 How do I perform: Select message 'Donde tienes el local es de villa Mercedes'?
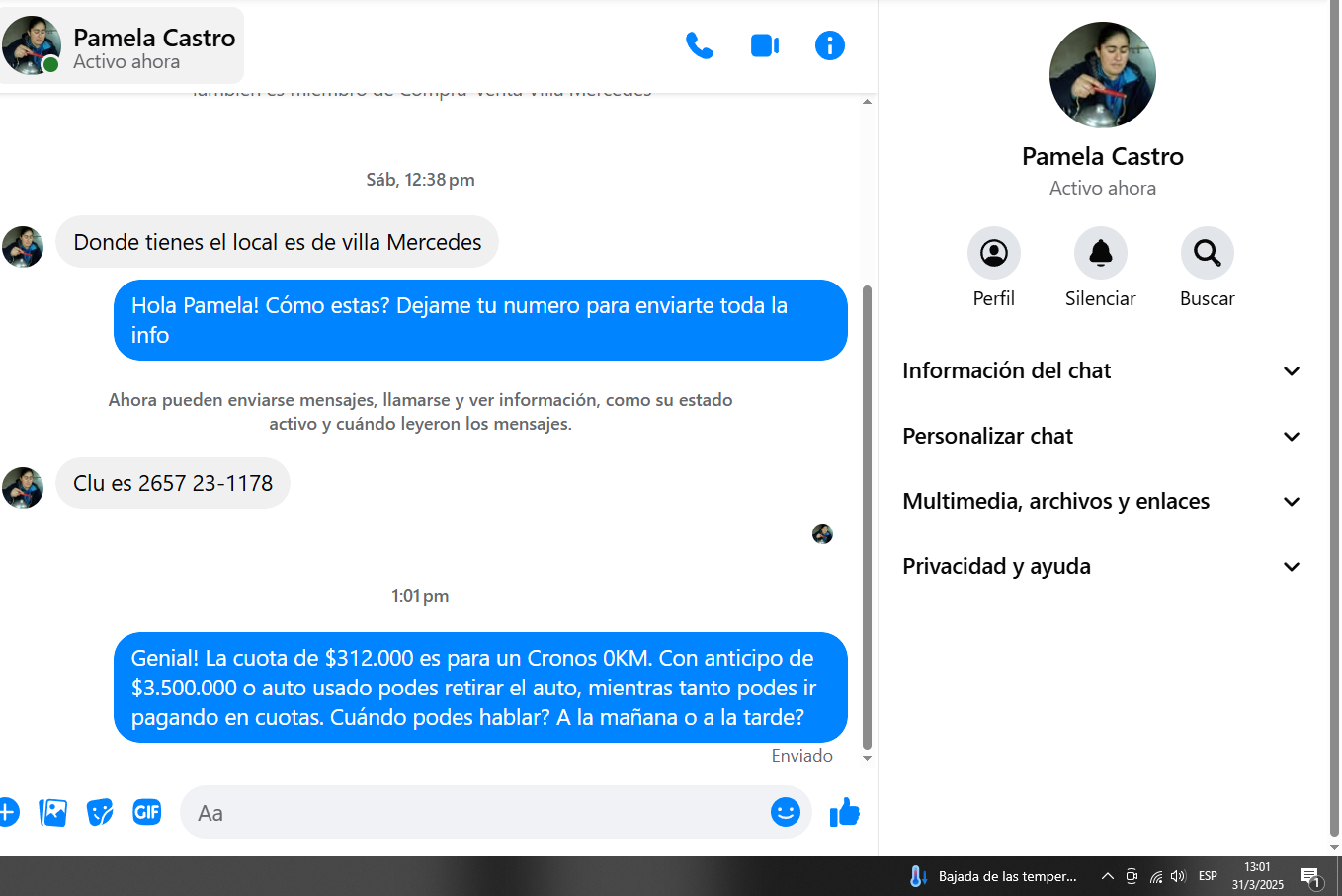(277, 242)
